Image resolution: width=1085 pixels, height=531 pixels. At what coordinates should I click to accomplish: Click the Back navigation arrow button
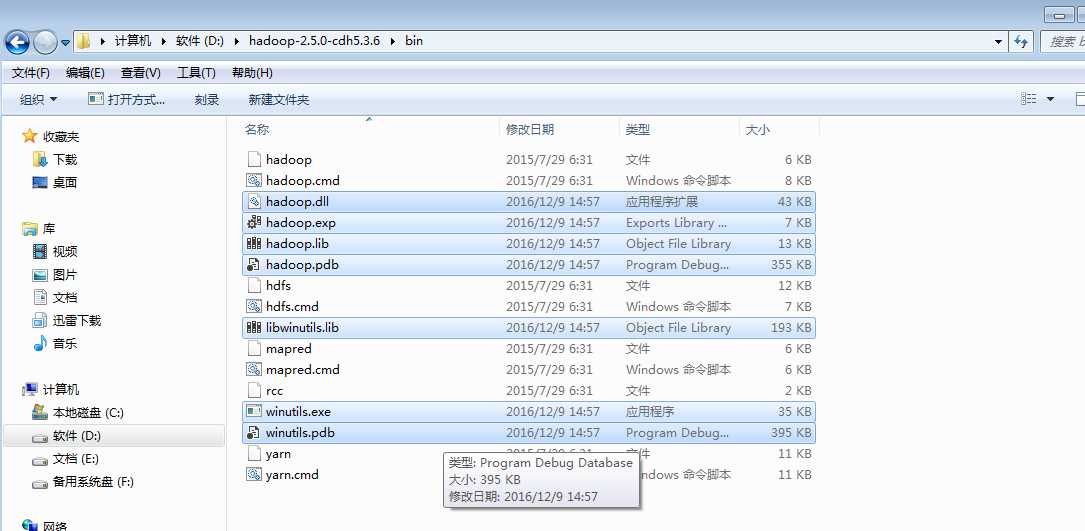17,42
